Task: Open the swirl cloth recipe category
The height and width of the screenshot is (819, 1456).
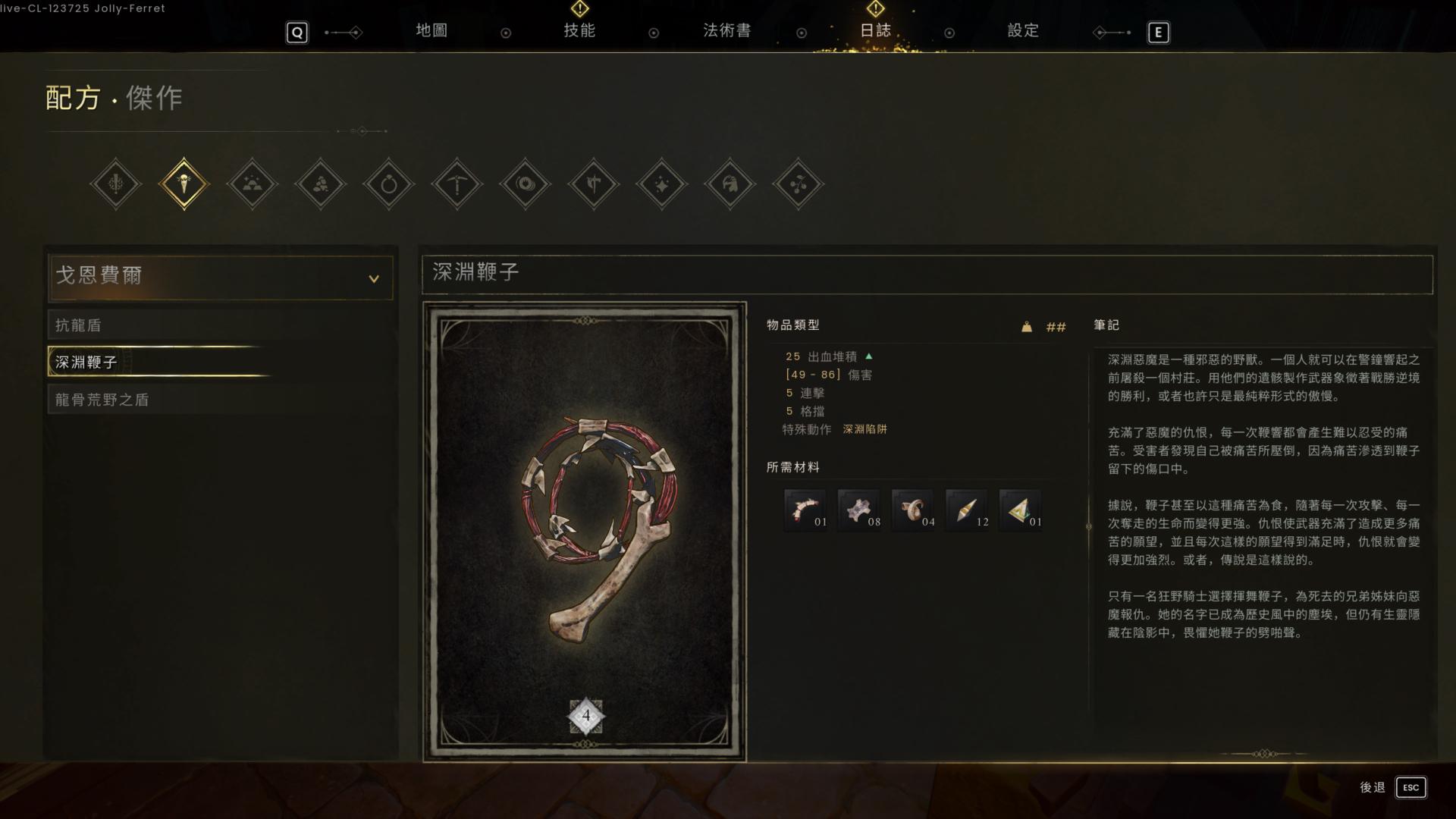Action: point(526,184)
